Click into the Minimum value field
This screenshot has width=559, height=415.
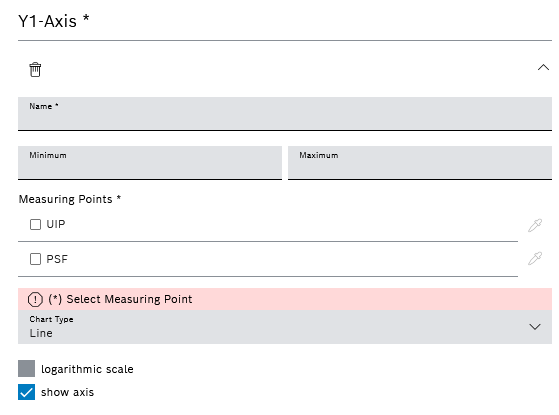coord(150,163)
